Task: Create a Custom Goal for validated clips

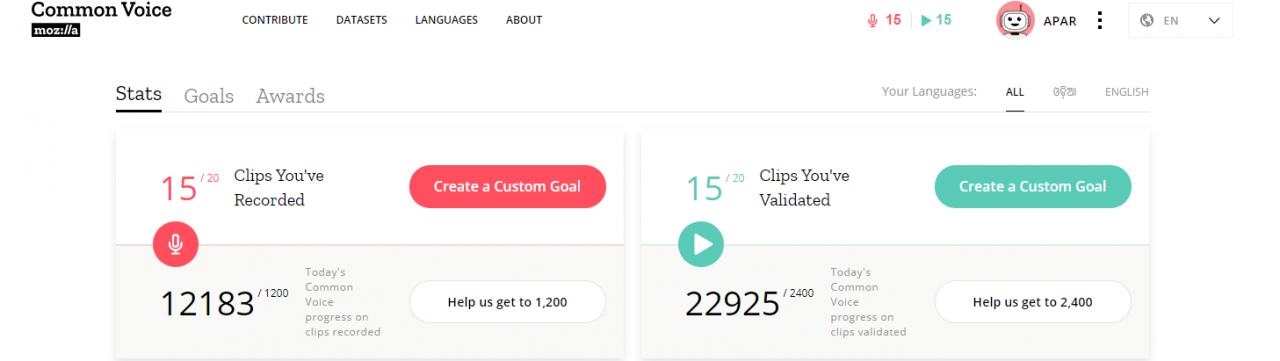Action: [1033, 186]
